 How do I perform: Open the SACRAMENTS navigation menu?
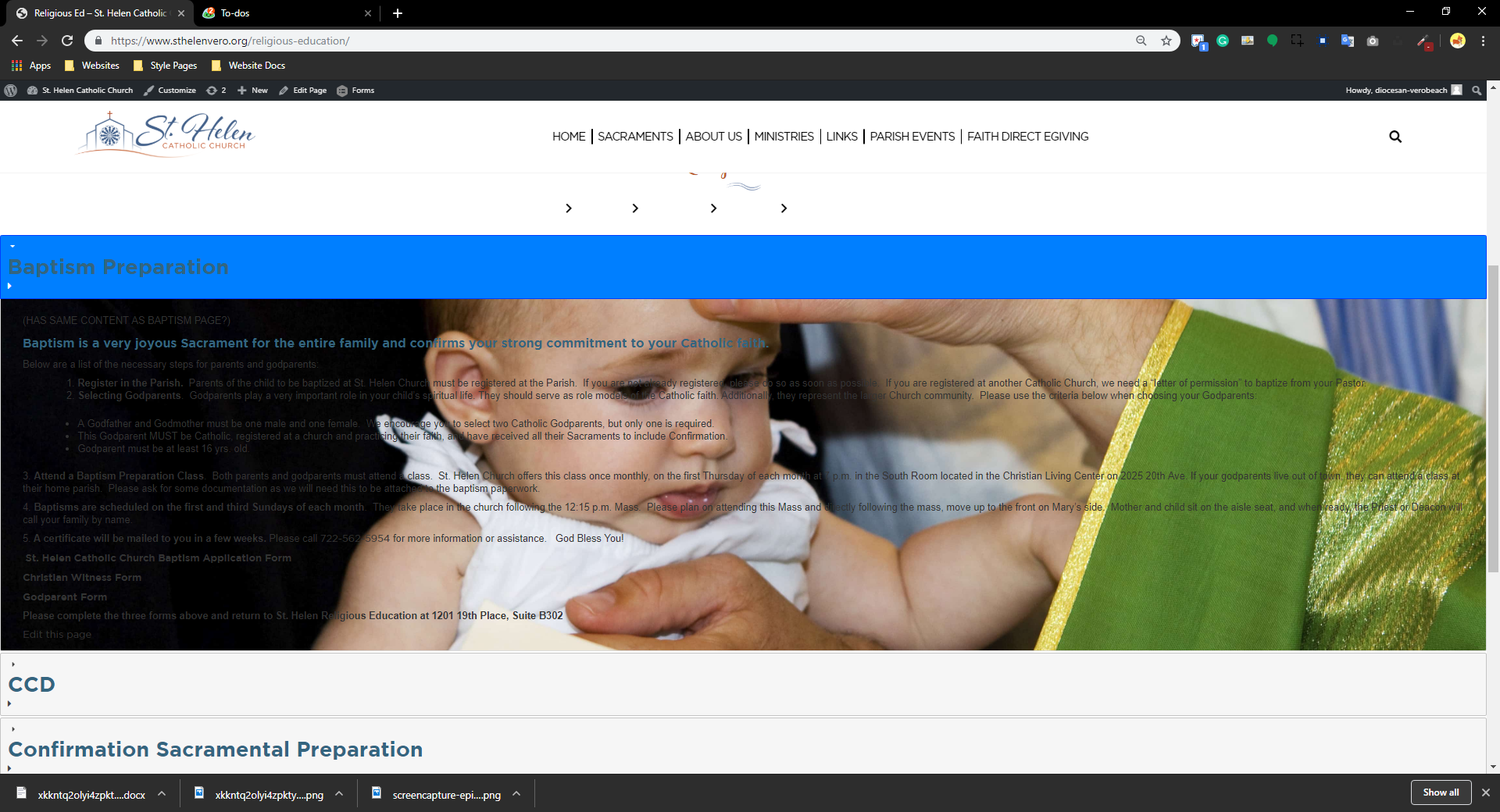[635, 137]
